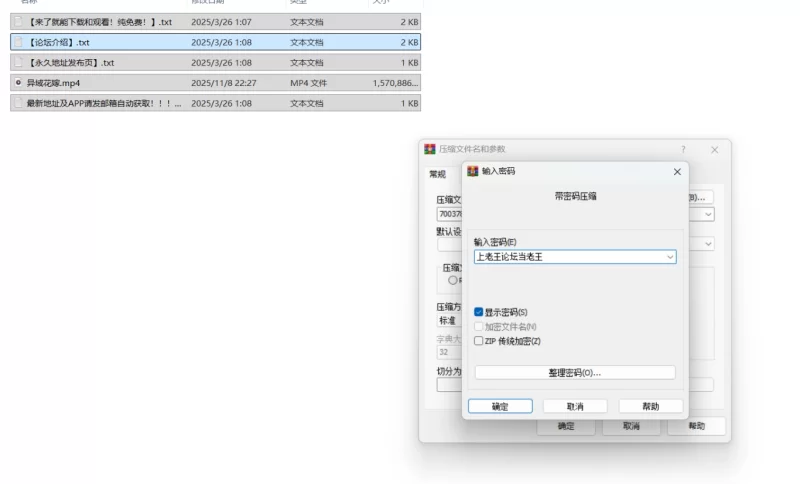Open the password history dropdown arrow
This screenshot has height=484, width=800.
coord(670,257)
